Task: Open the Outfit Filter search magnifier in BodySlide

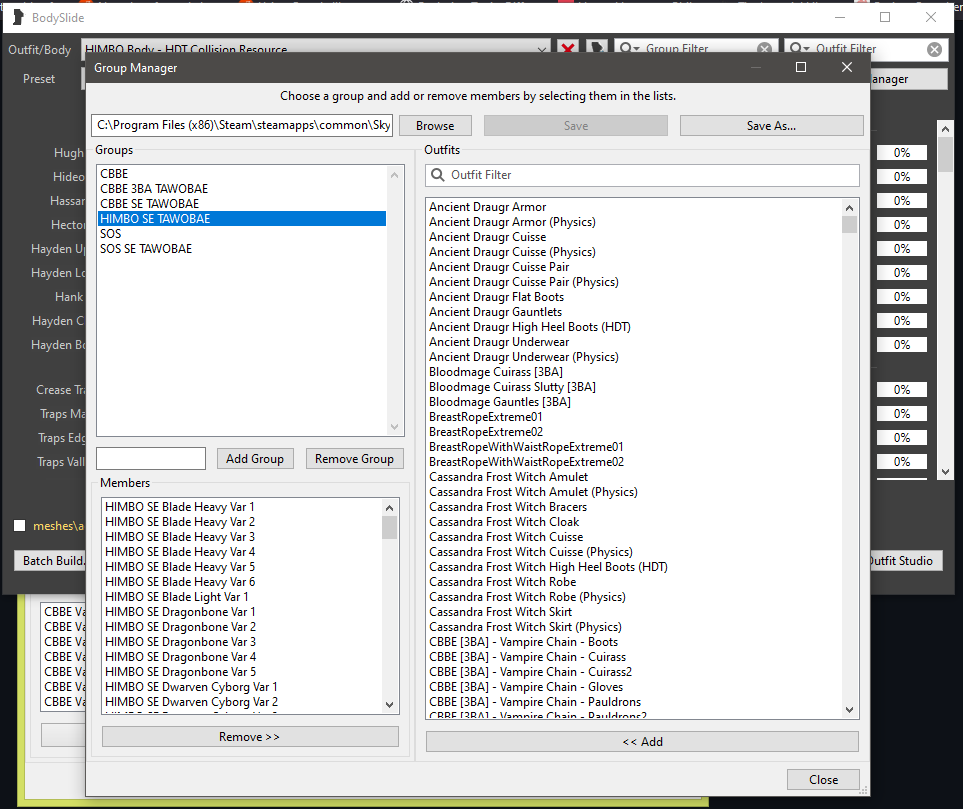Action: (x=799, y=48)
